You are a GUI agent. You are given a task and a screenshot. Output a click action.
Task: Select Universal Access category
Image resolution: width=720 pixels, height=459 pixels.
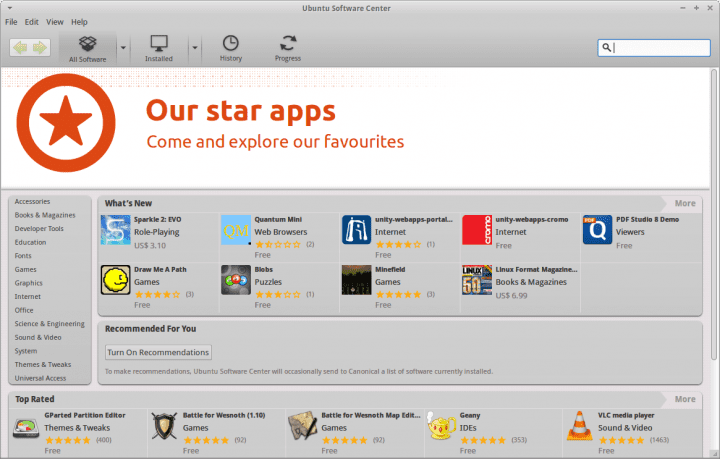pyautogui.click(x=40, y=378)
